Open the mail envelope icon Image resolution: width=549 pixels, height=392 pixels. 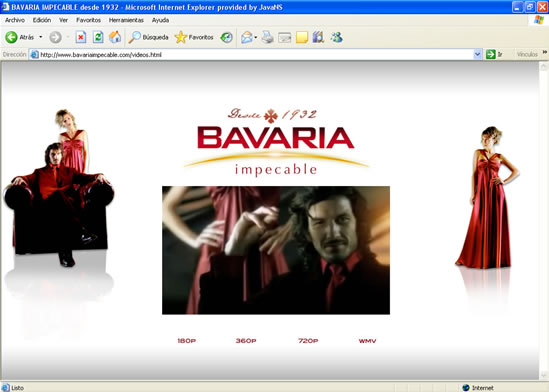pyautogui.click(x=247, y=37)
